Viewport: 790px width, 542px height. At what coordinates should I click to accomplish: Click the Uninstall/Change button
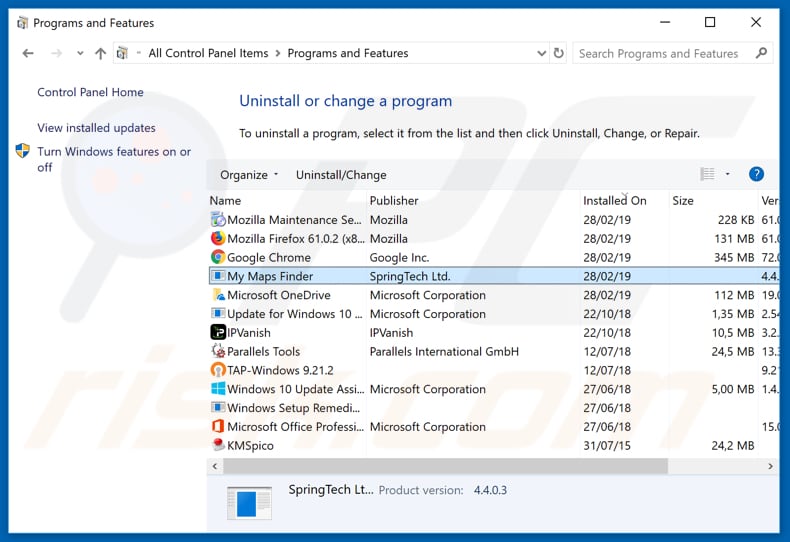pos(341,175)
